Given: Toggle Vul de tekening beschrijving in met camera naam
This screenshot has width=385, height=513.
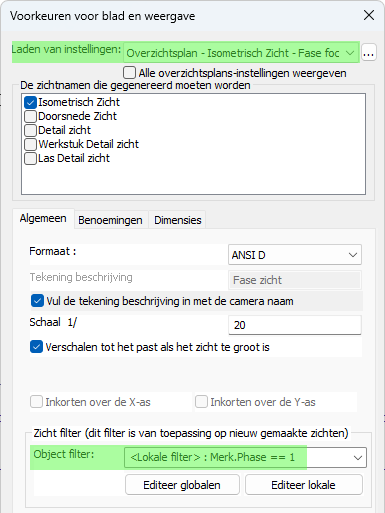Looking at the screenshot, I should 37,301.
